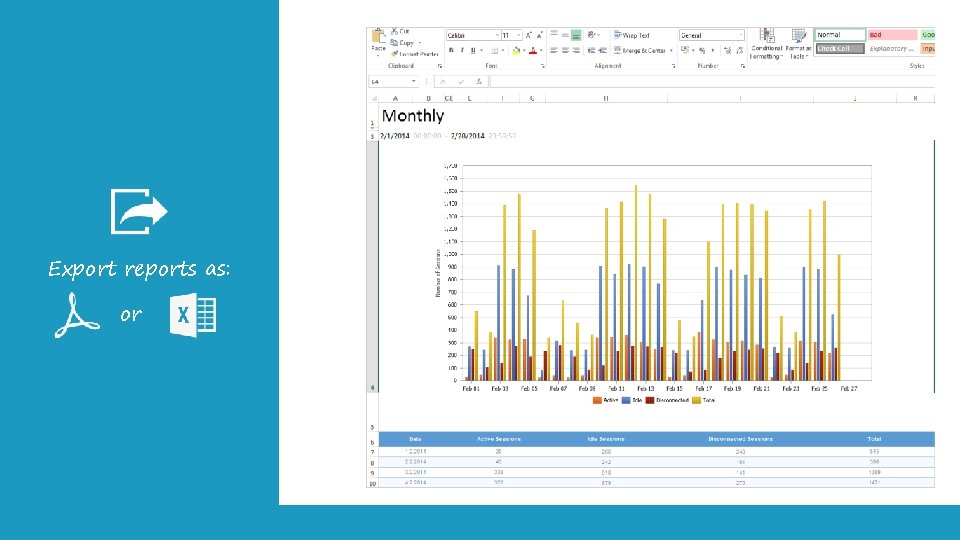Click the Excel logo icon on blue panel
The width and height of the screenshot is (960, 540).
(x=193, y=315)
